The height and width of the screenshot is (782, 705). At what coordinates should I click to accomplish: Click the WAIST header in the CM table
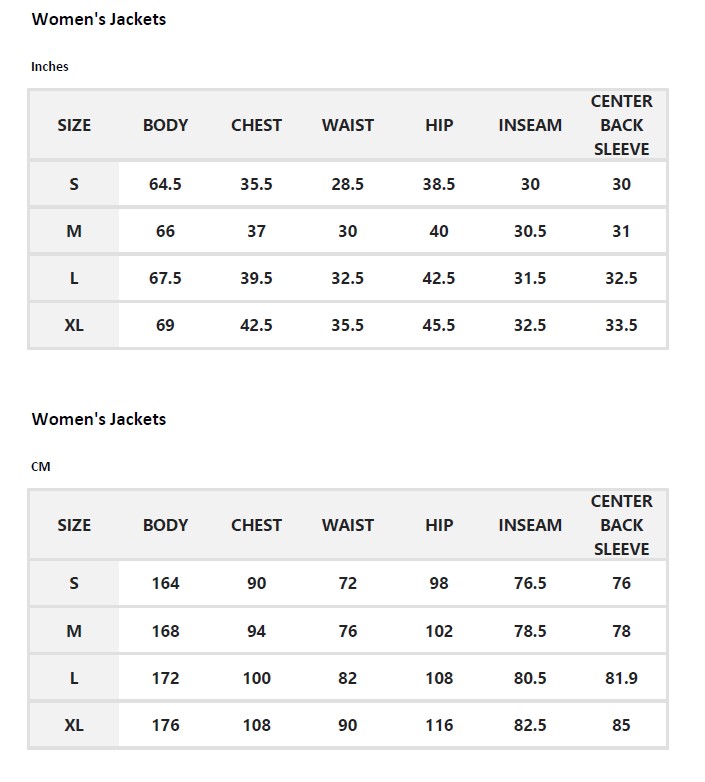click(348, 525)
